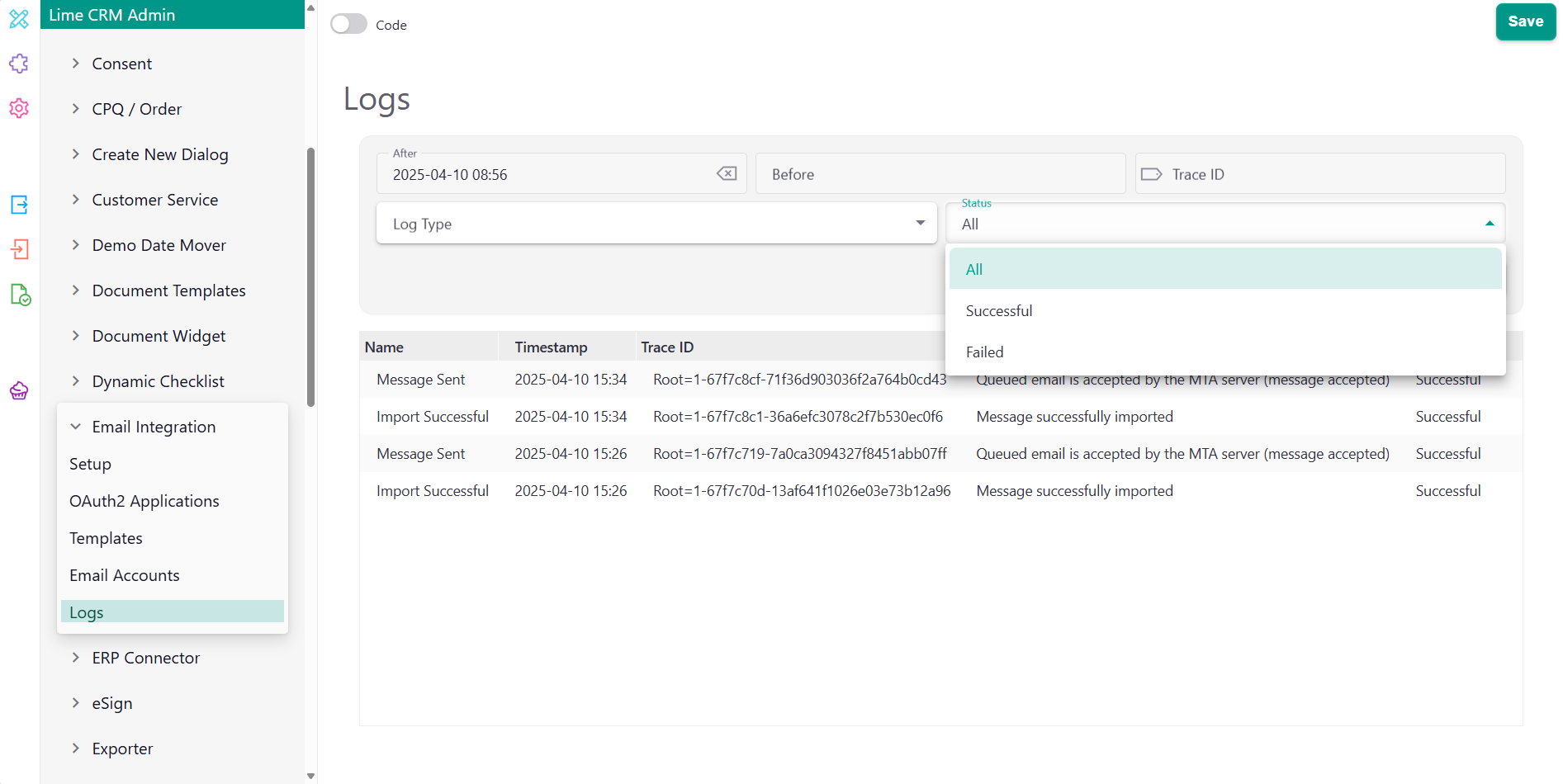Click trace ID ending 764b0cd43
Image resolution: width=1563 pixels, height=784 pixels.
click(800, 380)
